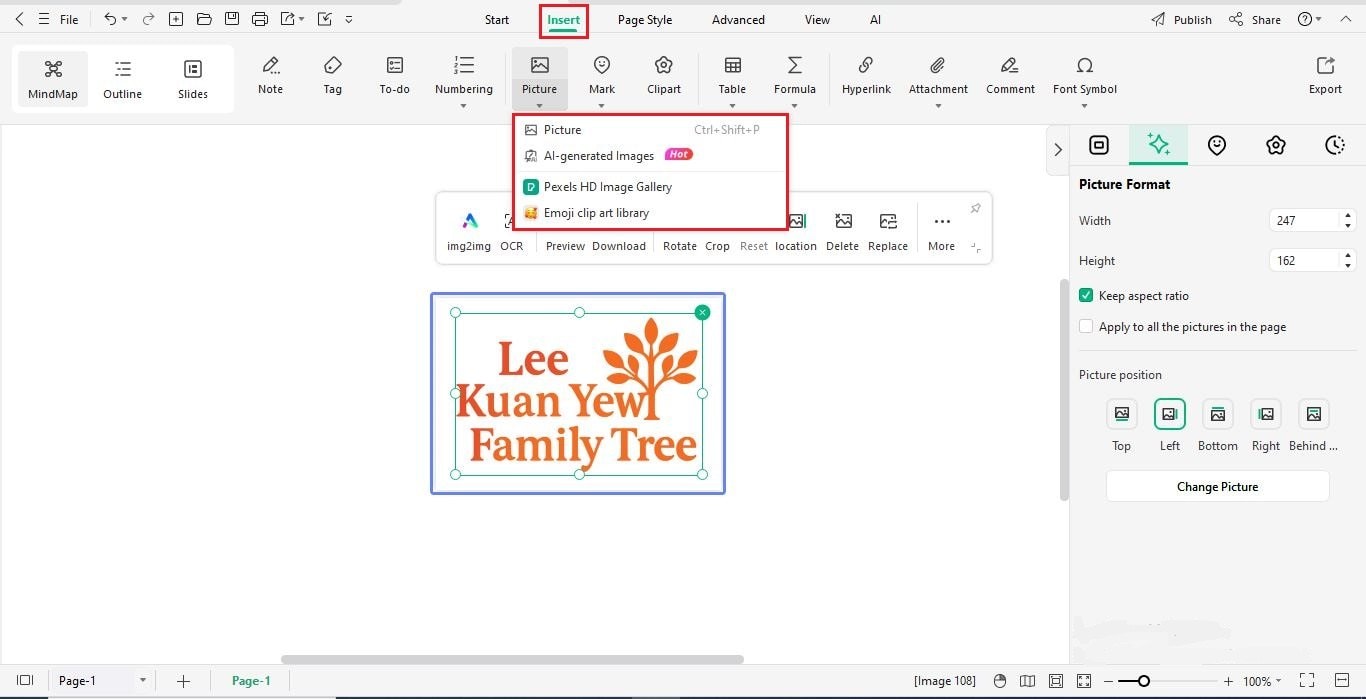1366x699 pixels.
Task: Click the quick Export share icon
Action: 288,19
